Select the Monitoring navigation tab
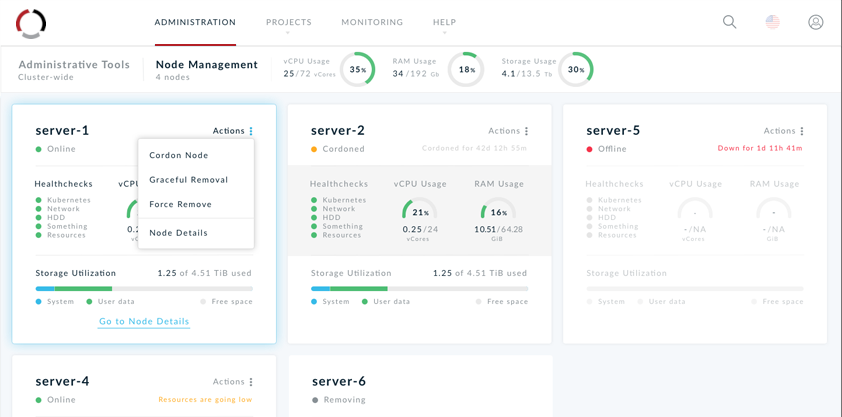The width and height of the screenshot is (842, 417). coord(372,22)
